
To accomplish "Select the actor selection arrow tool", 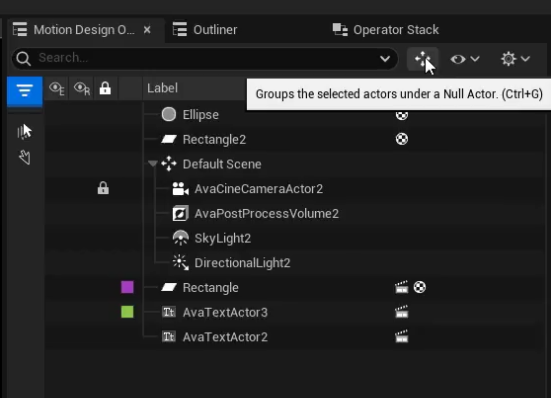I will tap(24, 132).
